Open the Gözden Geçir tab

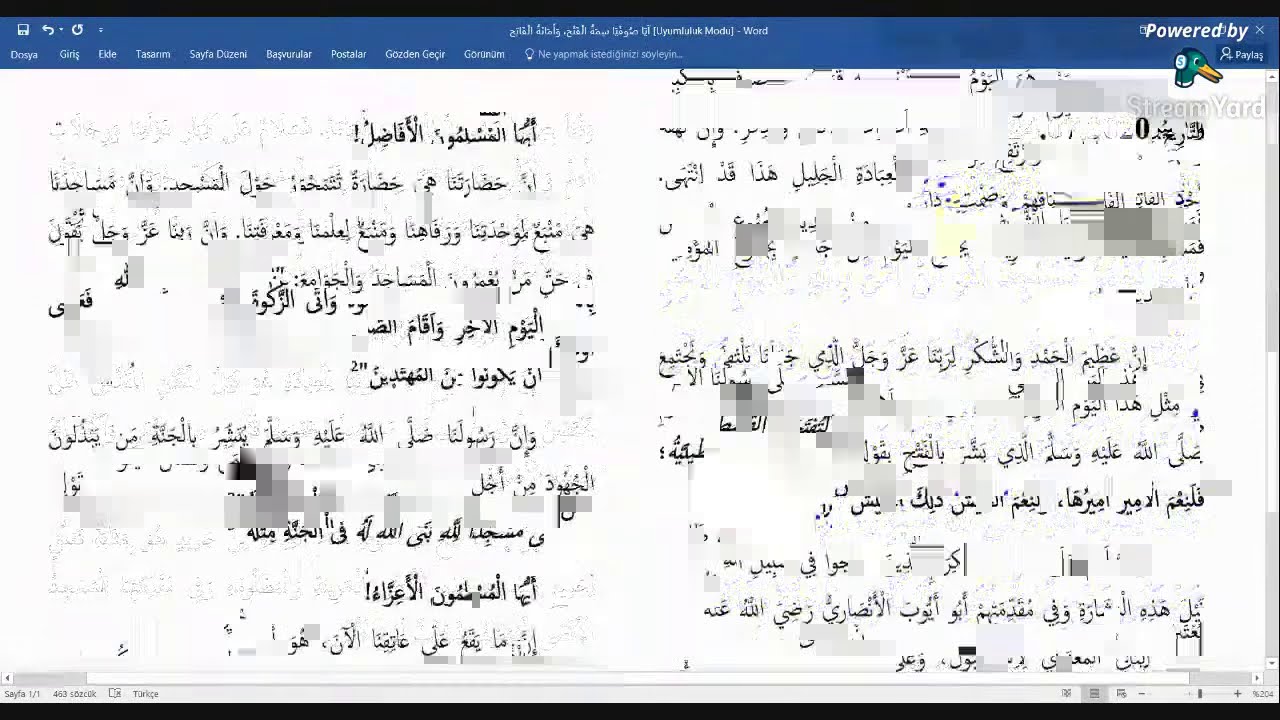tap(415, 54)
